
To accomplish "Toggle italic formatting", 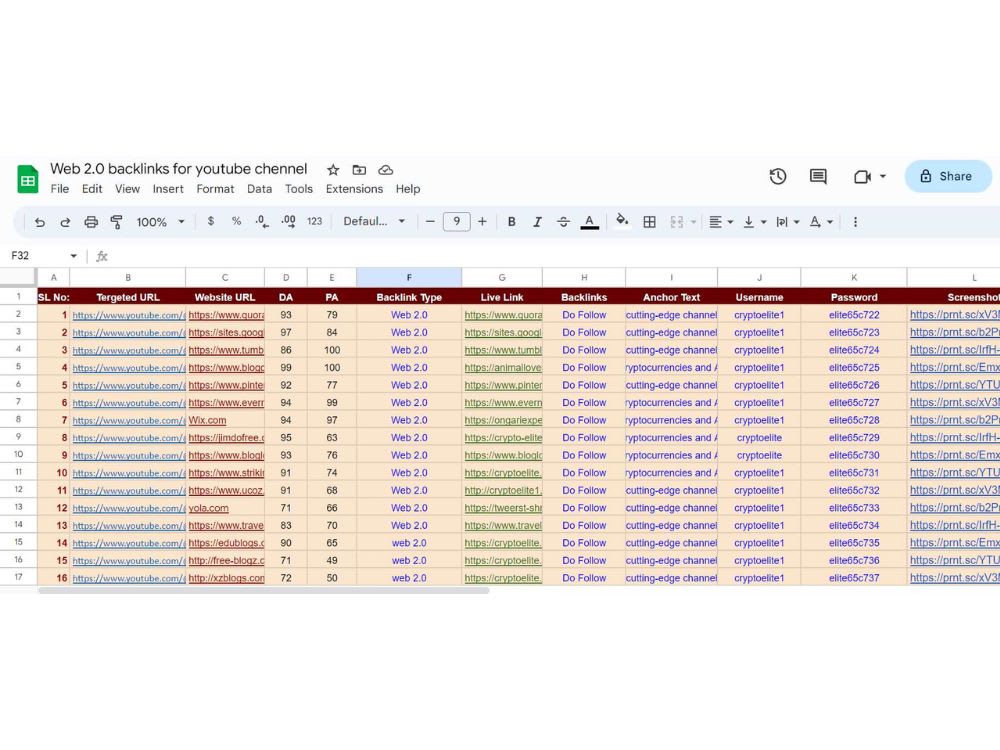I will [535, 221].
